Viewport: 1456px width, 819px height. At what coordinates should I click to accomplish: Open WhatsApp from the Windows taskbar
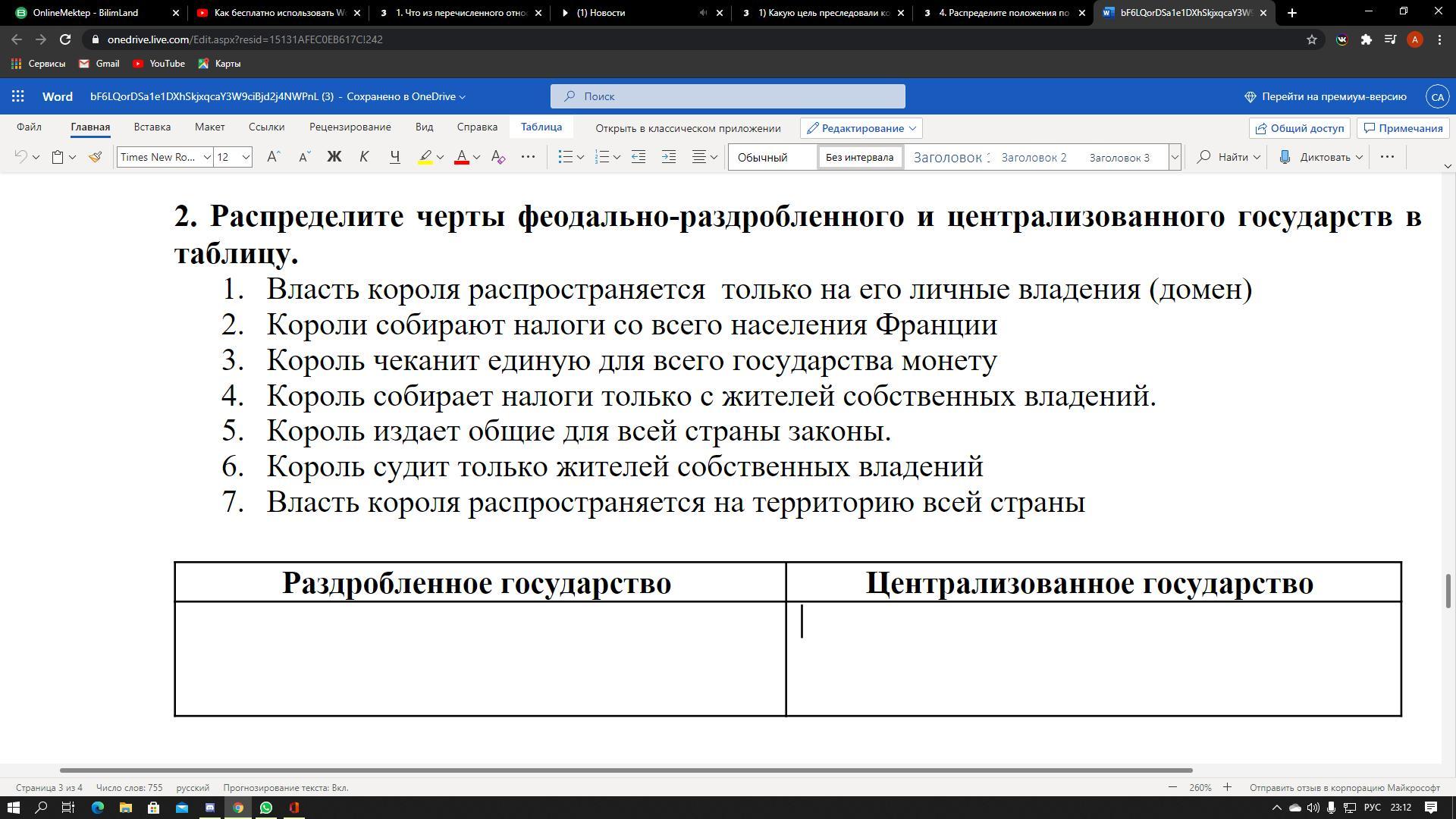coord(266,808)
